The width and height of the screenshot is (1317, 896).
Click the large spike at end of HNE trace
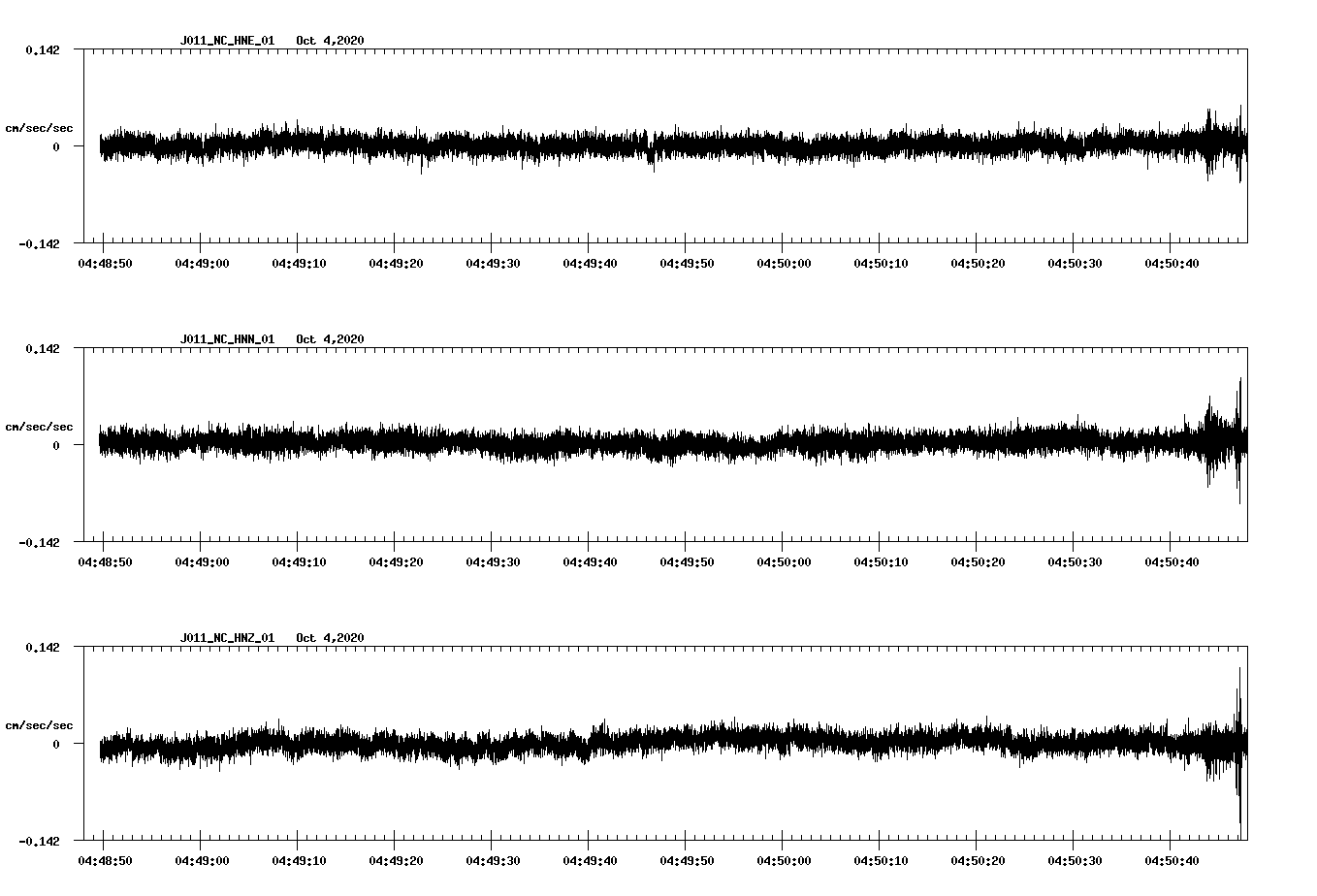tap(1241, 144)
